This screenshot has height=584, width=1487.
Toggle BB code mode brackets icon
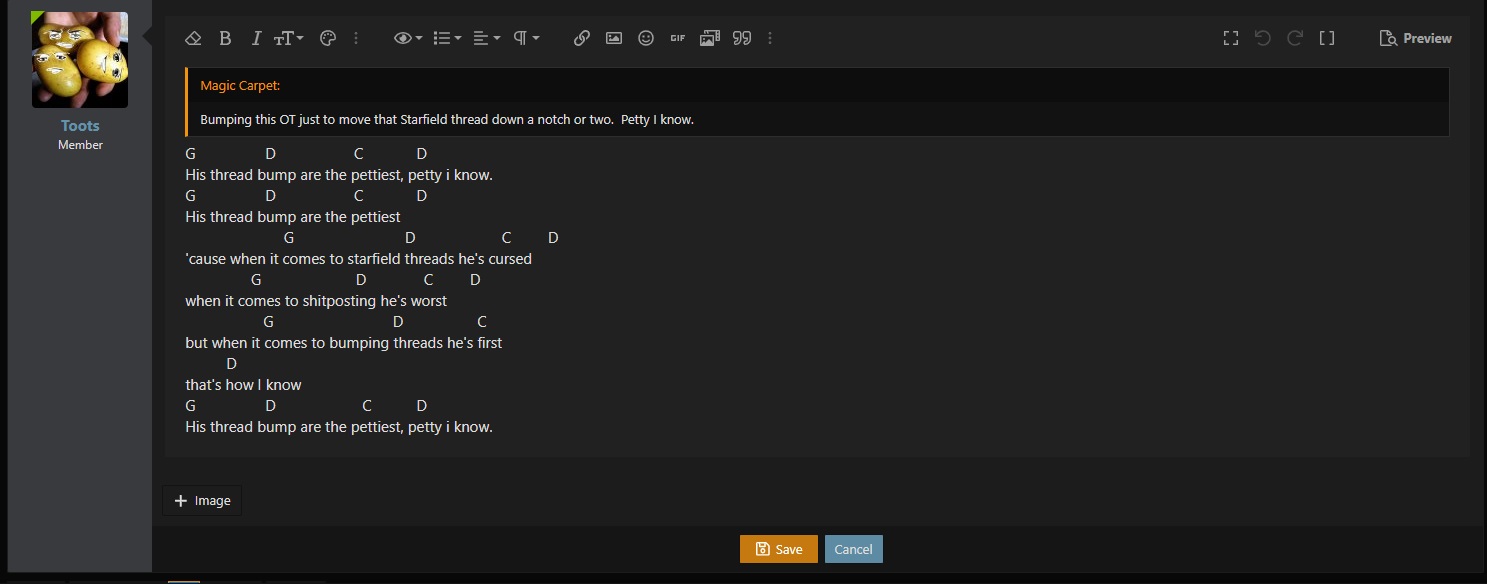(x=1327, y=38)
